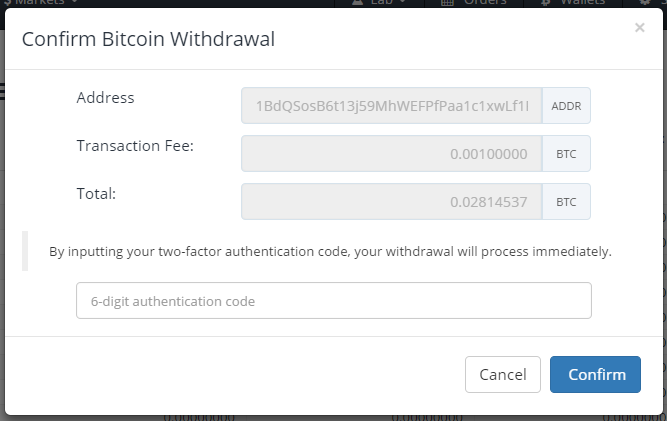The image size is (667, 421).
Task: Select the Transaction Fee amount field
Action: 391,154
